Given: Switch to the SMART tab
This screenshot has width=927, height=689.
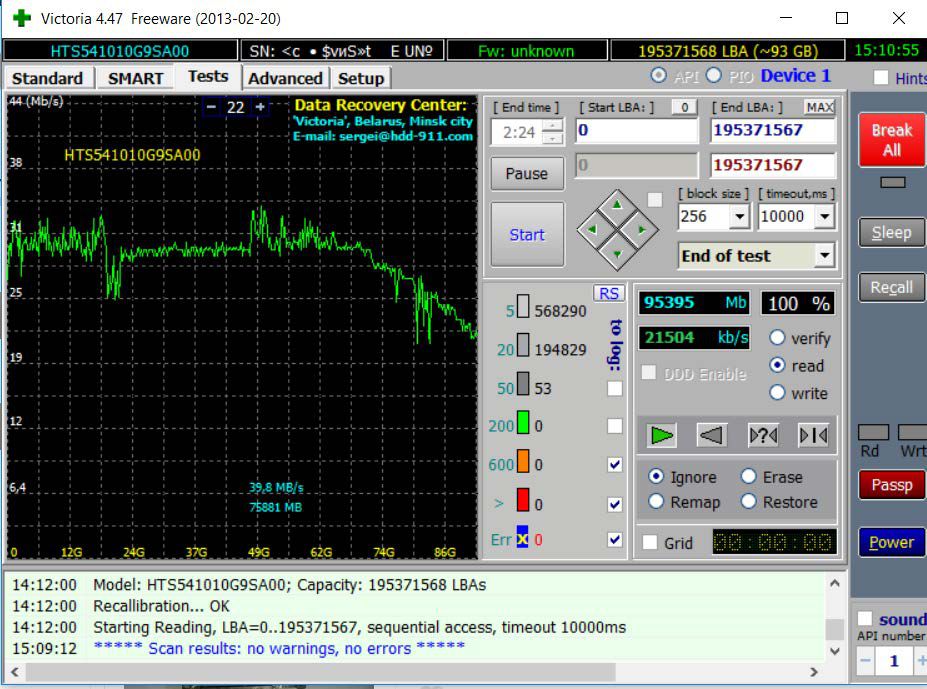Looking at the screenshot, I should click(135, 78).
